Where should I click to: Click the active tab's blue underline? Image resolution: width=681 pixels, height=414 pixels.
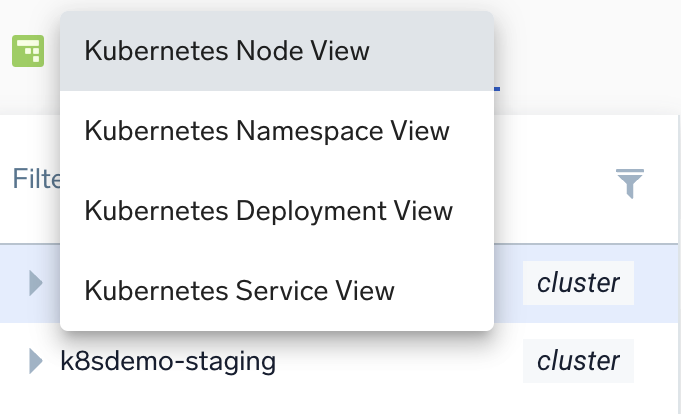(x=497, y=88)
